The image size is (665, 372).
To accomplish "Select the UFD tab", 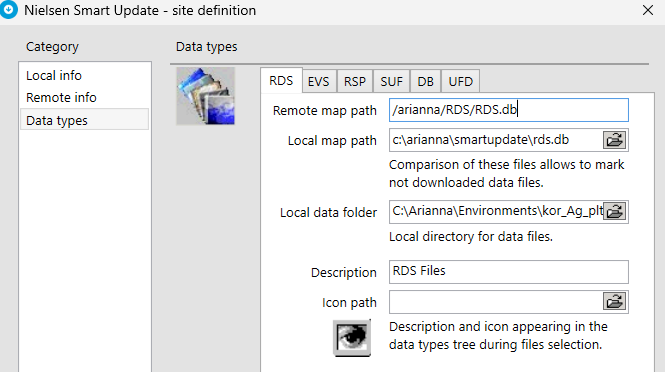I will pos(461,81).
